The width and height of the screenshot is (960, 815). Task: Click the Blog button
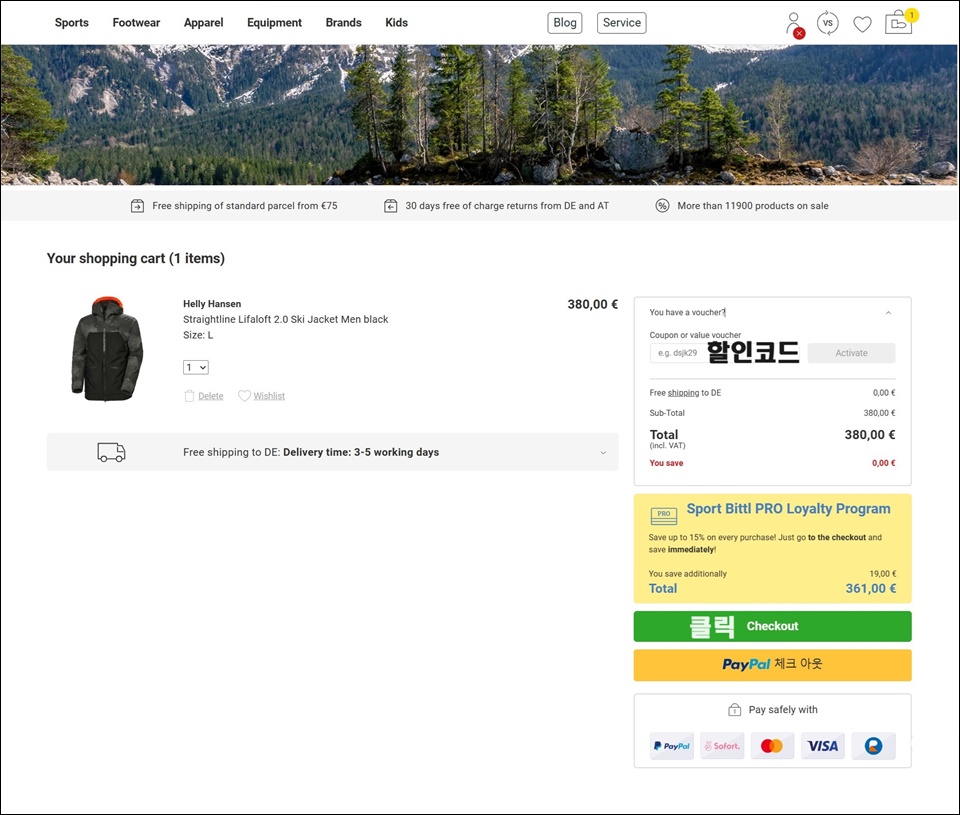coord(564,23)
